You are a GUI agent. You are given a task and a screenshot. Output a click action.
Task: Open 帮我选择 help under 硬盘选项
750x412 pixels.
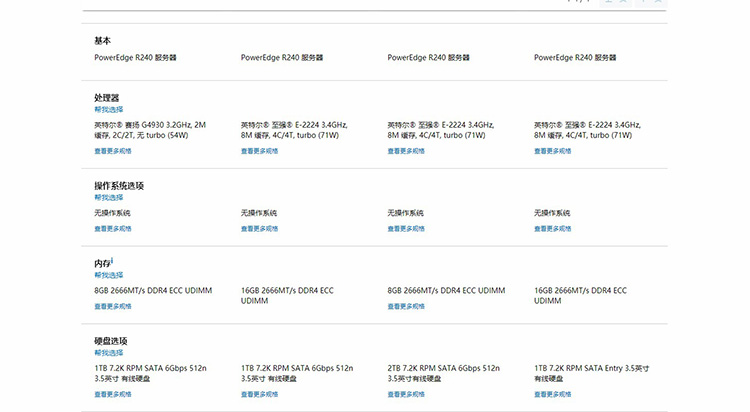(x=109, y=353)
